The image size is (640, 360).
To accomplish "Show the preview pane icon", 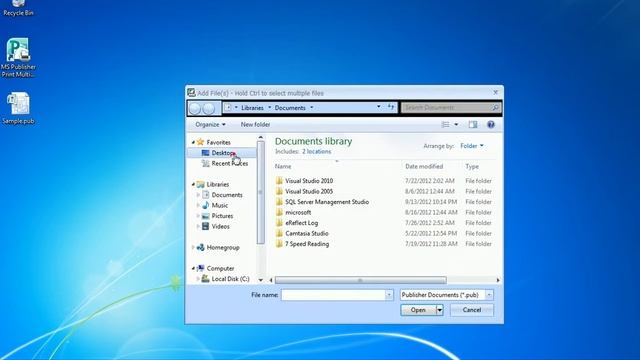I will [x=473, y=124].
